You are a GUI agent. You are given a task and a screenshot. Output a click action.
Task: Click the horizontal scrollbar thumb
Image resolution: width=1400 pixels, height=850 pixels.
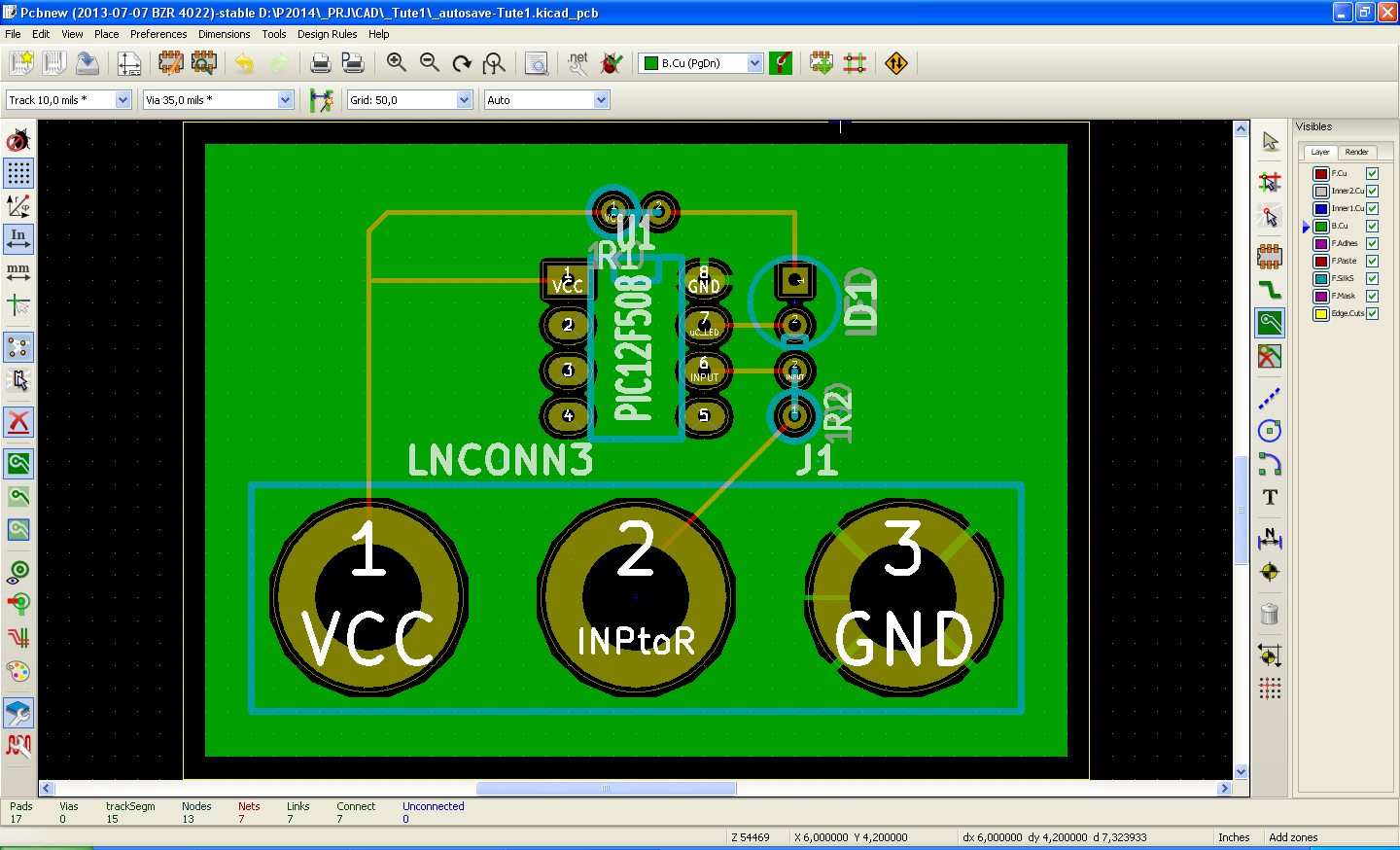click(606, 789)
